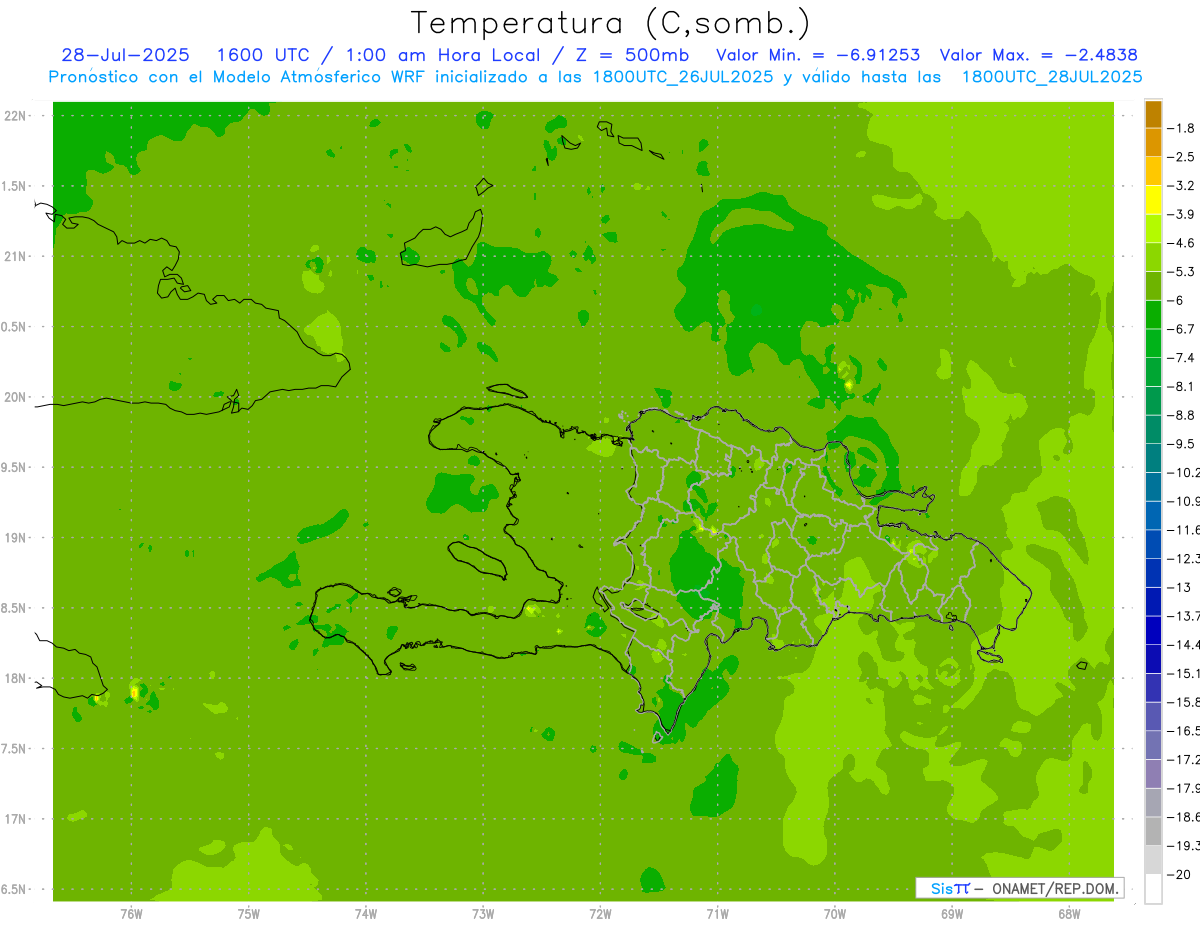Image resolution: width=1200 pixels, height=927 pixels.
Task: Click the -1.8 colorbar value
Action: 1181,128
